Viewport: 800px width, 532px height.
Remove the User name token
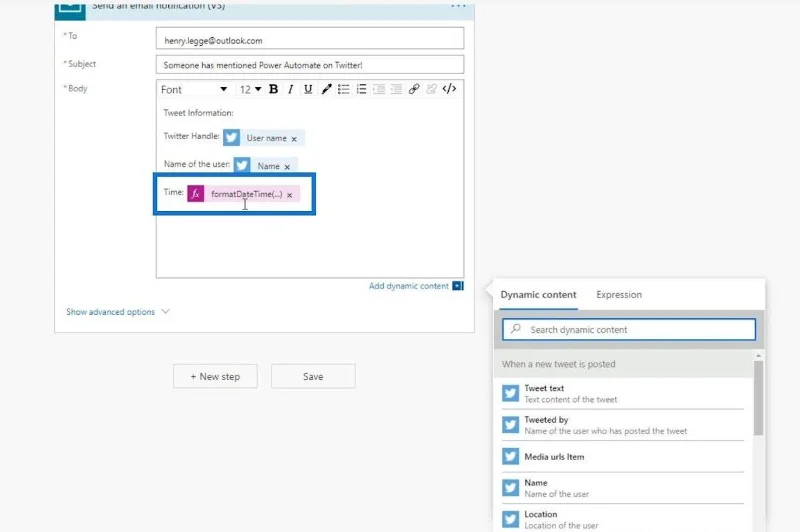[294, 139]
